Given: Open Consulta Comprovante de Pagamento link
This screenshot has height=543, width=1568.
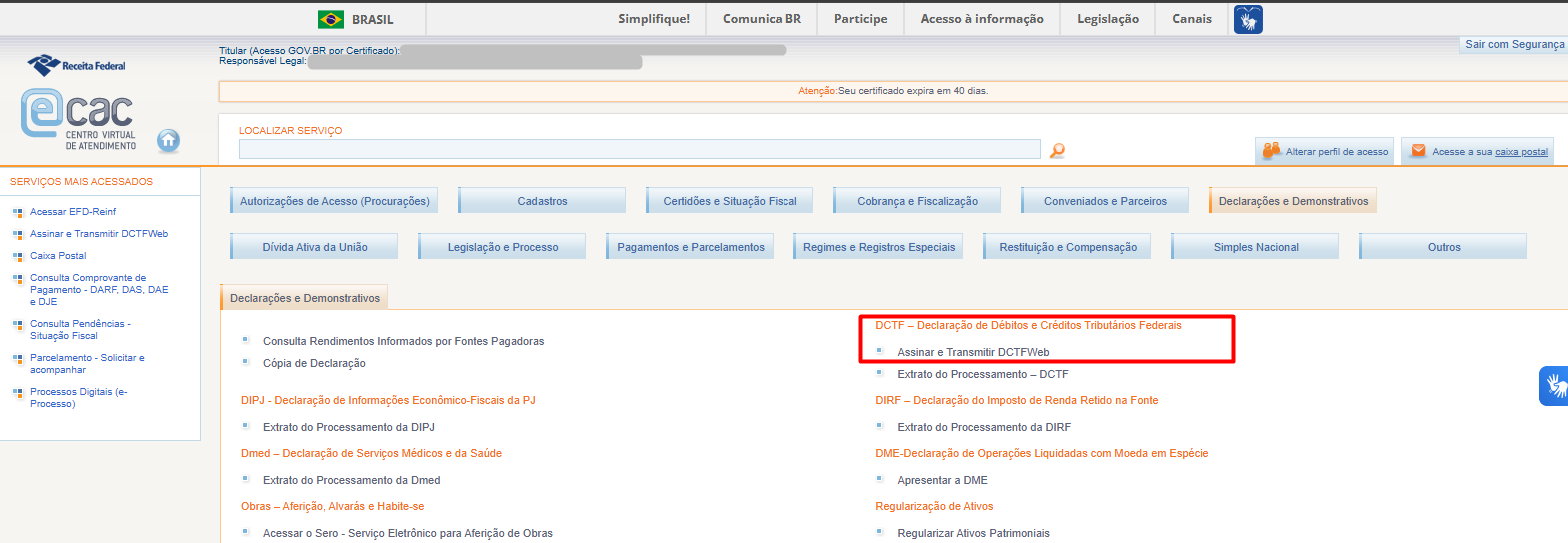Looking at the screenshot, I should pos(99,290).
